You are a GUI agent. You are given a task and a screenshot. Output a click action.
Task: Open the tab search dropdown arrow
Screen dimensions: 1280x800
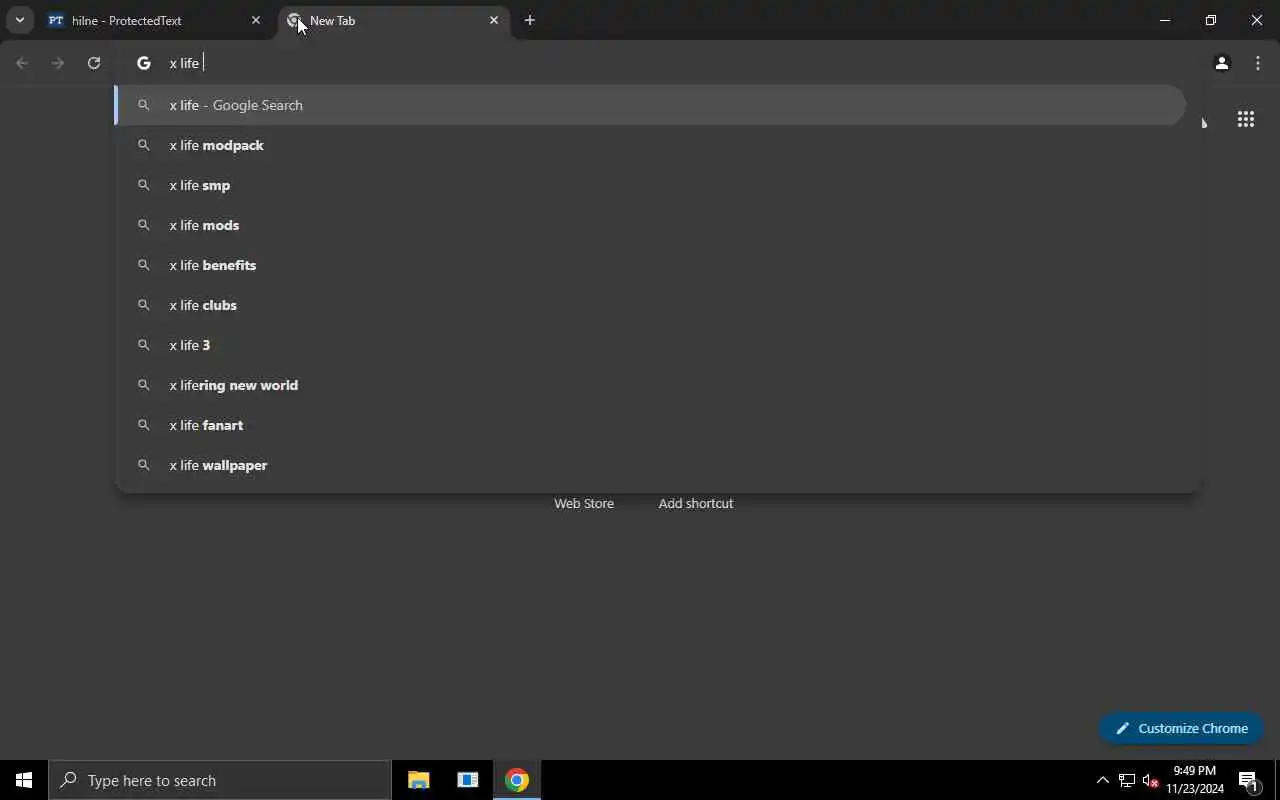19,20
